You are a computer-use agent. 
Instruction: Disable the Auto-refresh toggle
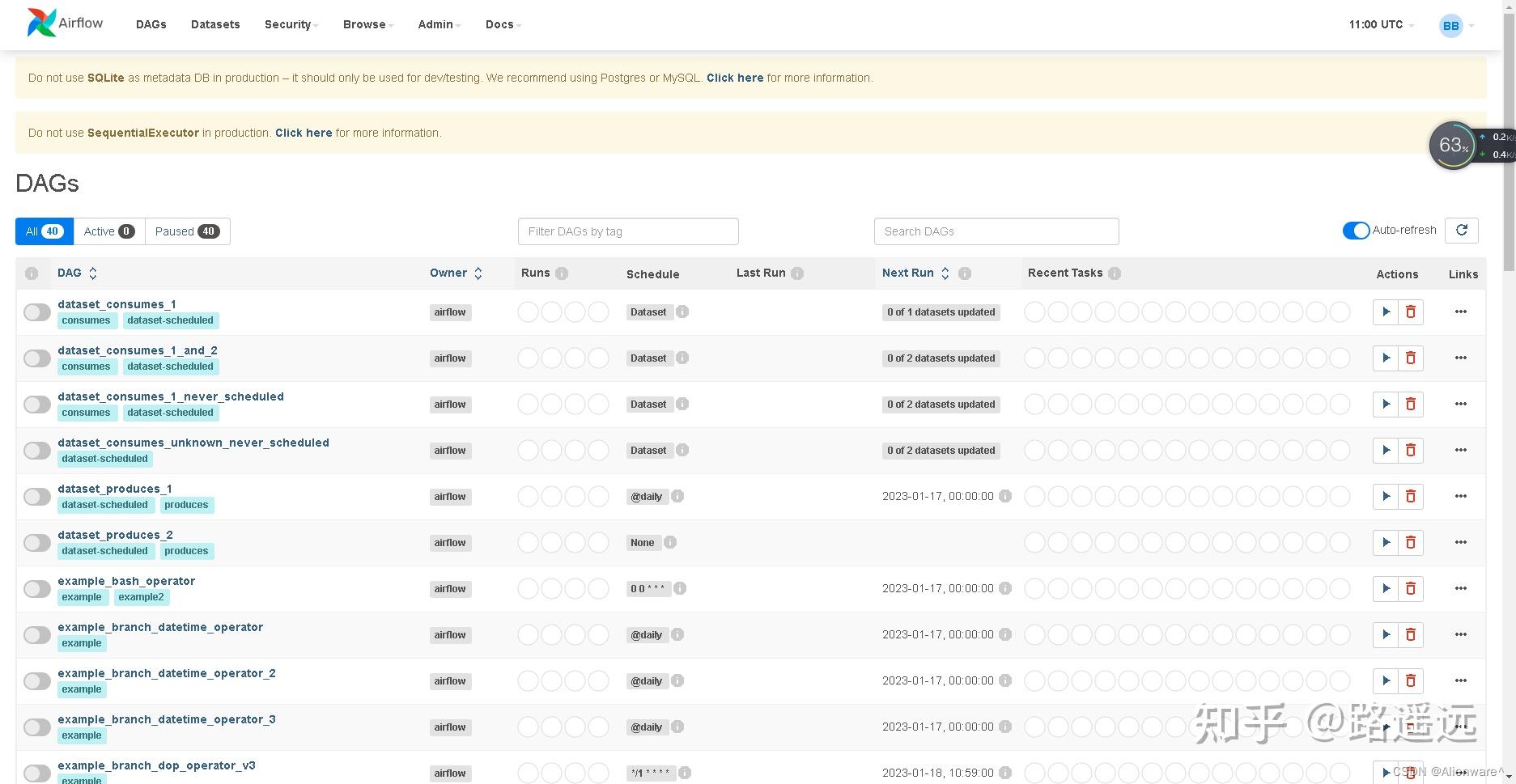(x=1356, y=230)
